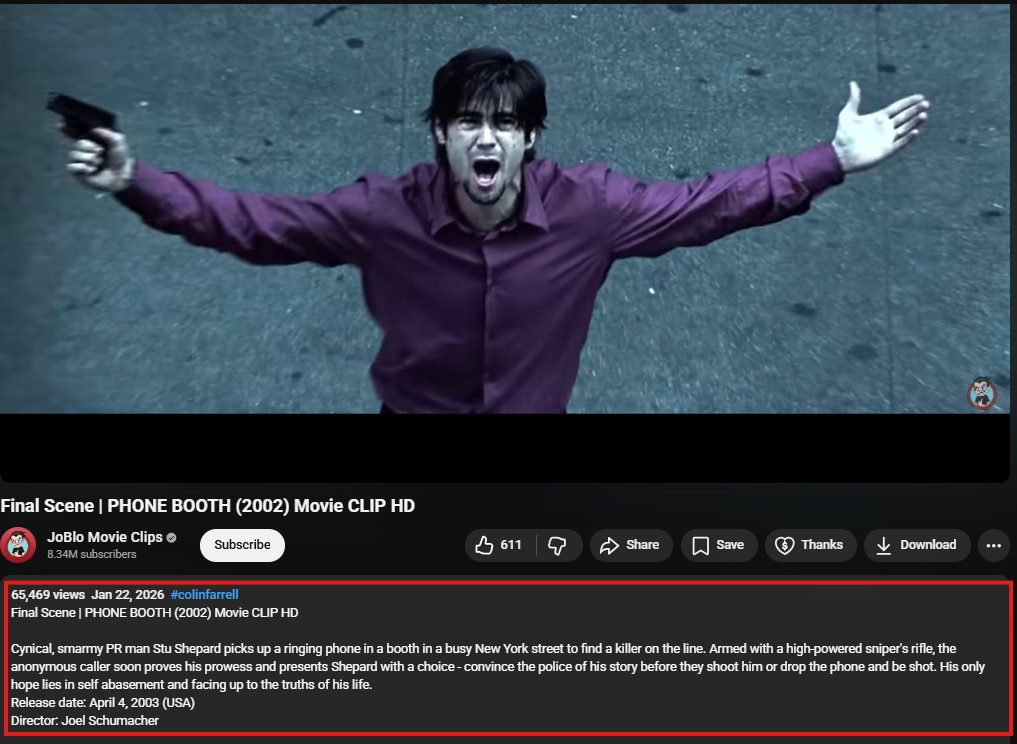Click the 611 like count
Screen dimensions: 1017x744
[x=510, y=545]
